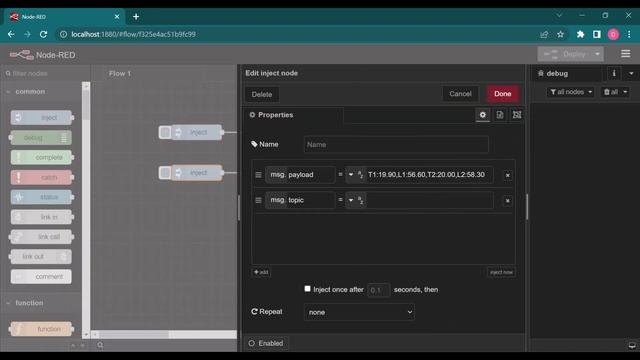
Task: Click into the Name input field
Action: click(x=396, y=144)
